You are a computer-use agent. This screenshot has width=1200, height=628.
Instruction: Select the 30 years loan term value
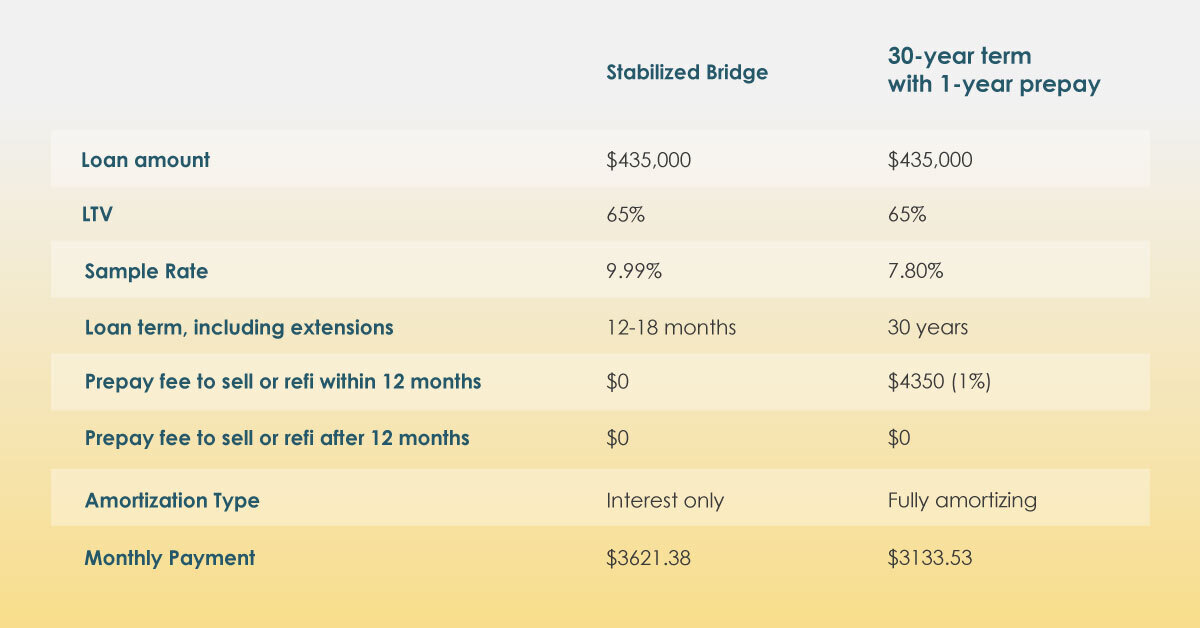click(x=928, y=327)
